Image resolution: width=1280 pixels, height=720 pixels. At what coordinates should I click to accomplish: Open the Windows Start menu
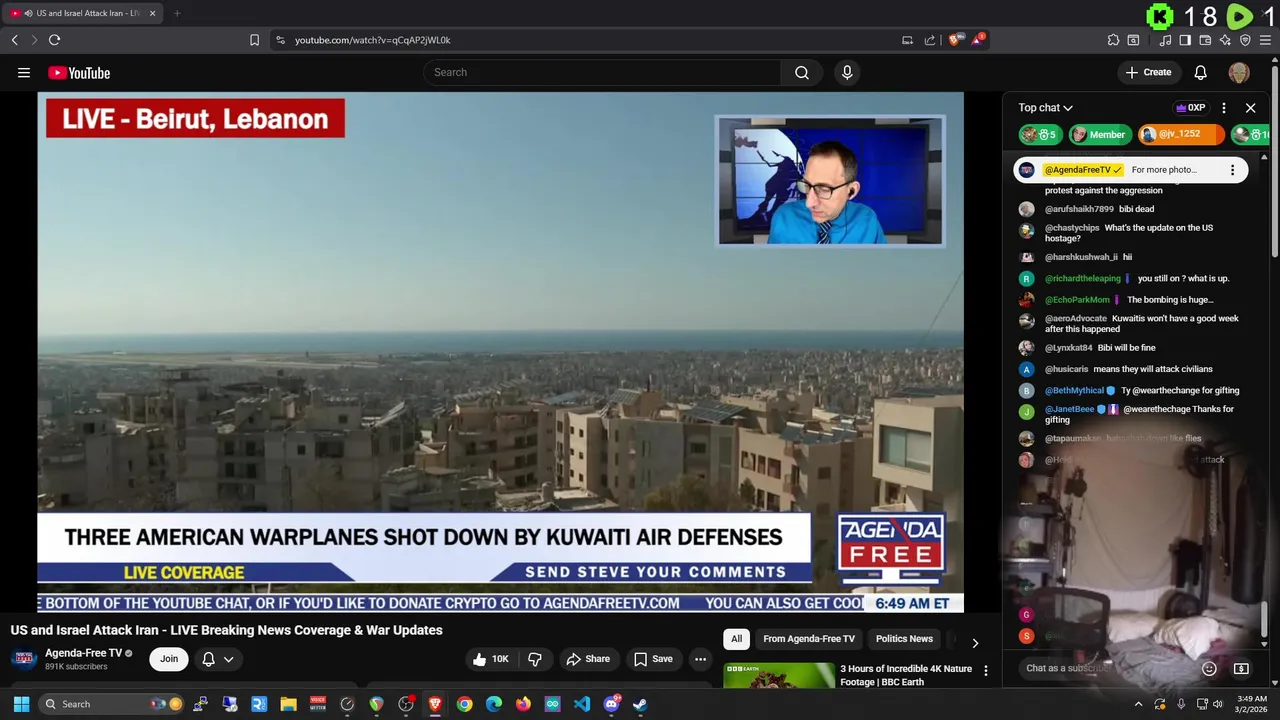click(21, 704)
